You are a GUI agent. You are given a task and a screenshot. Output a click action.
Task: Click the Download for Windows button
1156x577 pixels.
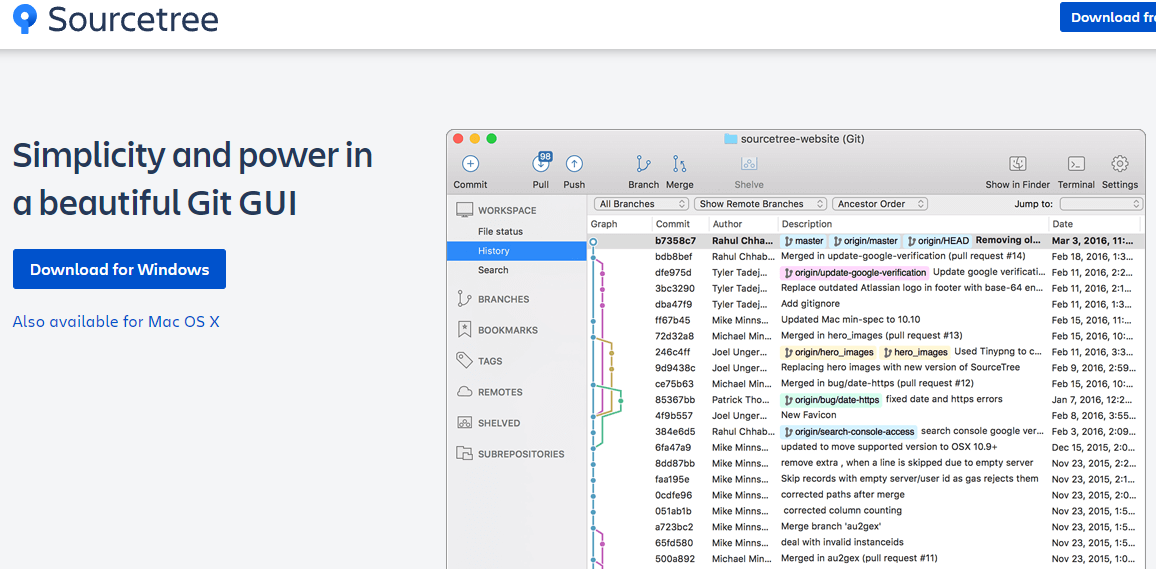point(119,269)
